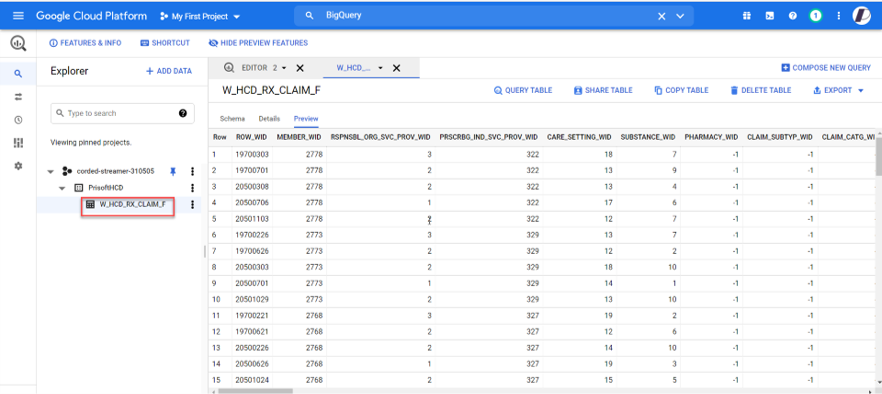Click Add Data in Explorer
Screen dimensions: 882x394
click(169, 71)
